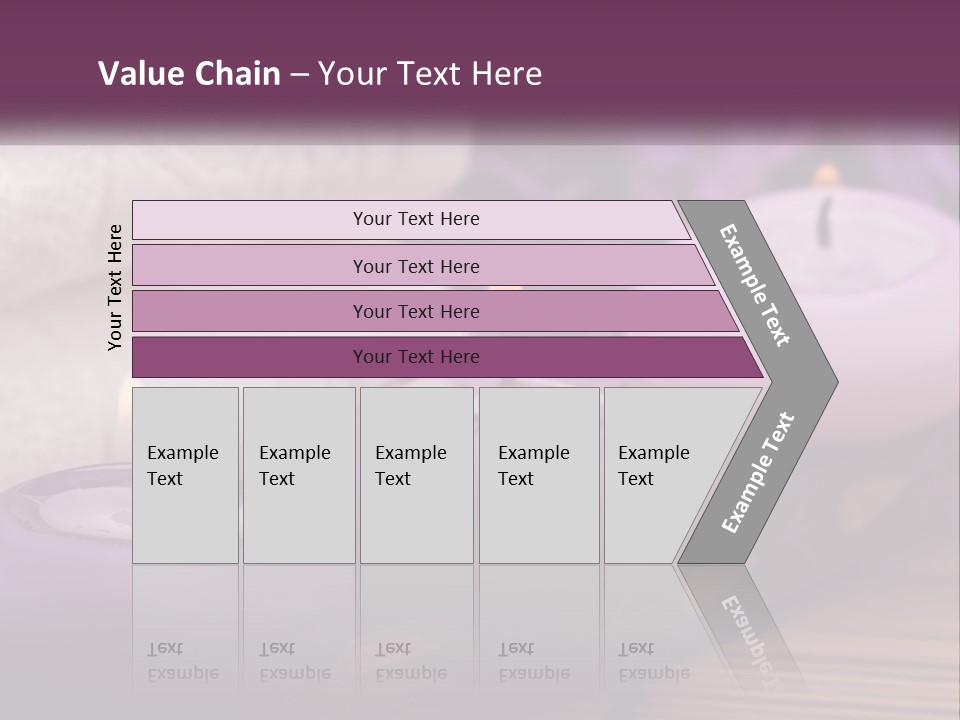Screen dimensions: 960x720
Task: Click the mirrored text below the third box
Action: [410, 661]
